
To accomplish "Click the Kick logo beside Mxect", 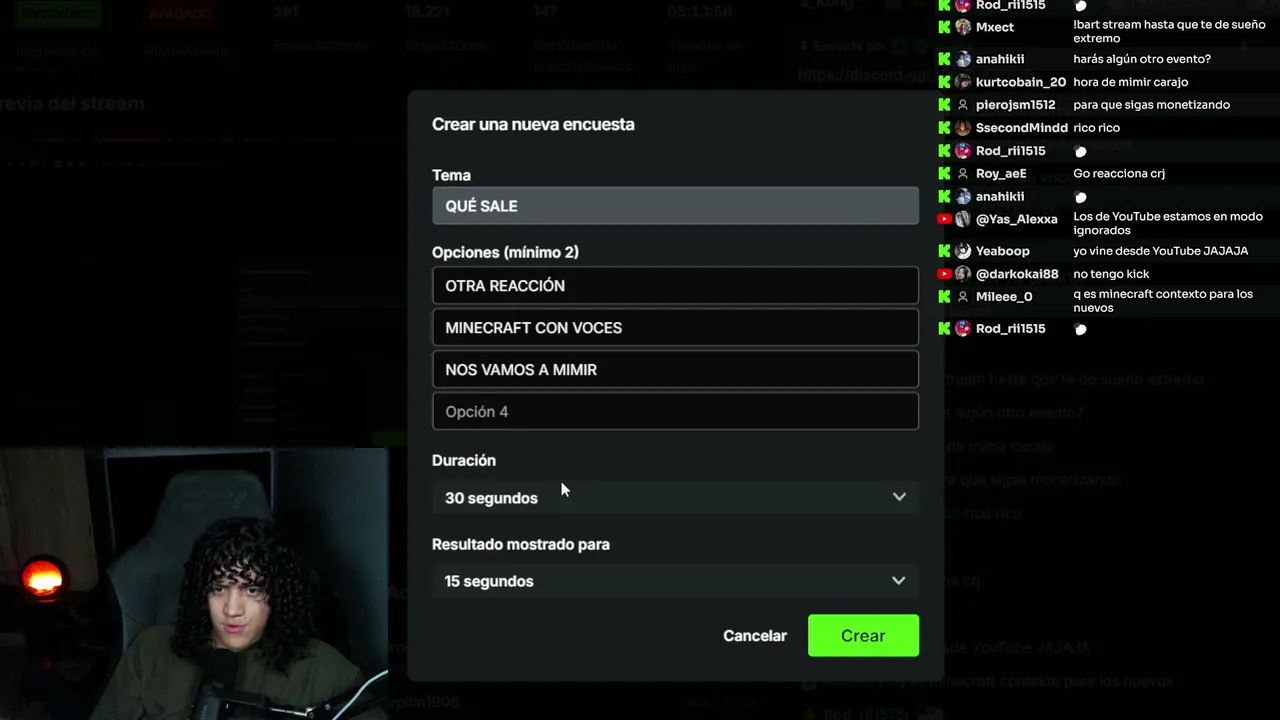I will [x=944, y=27].
